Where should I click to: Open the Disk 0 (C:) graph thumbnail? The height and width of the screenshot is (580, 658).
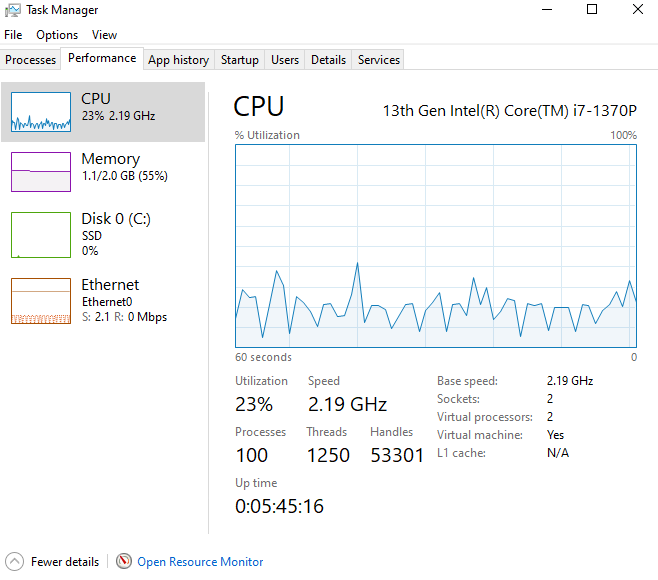pos(41,235)
